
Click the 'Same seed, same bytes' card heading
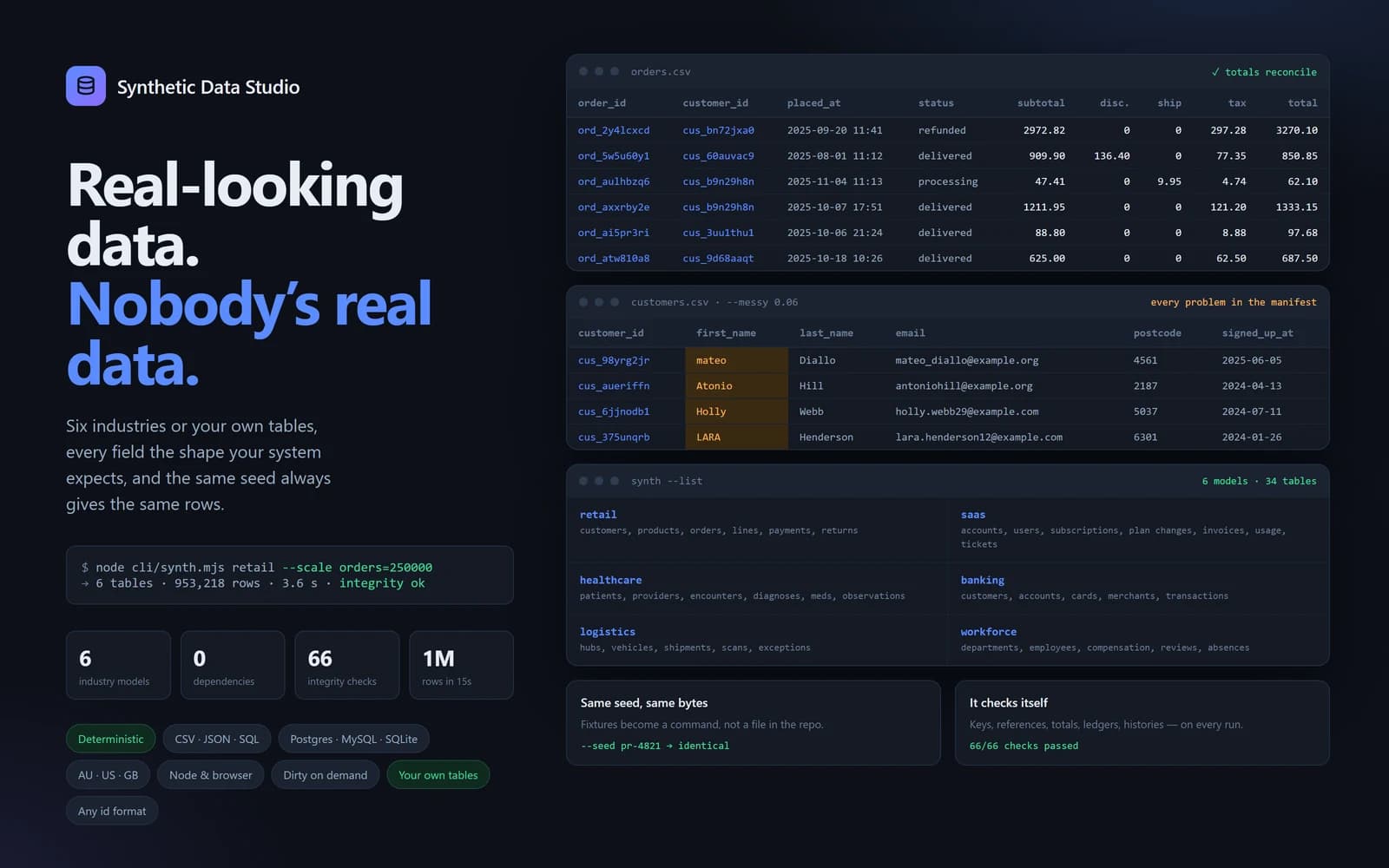[x=644, y=703]
